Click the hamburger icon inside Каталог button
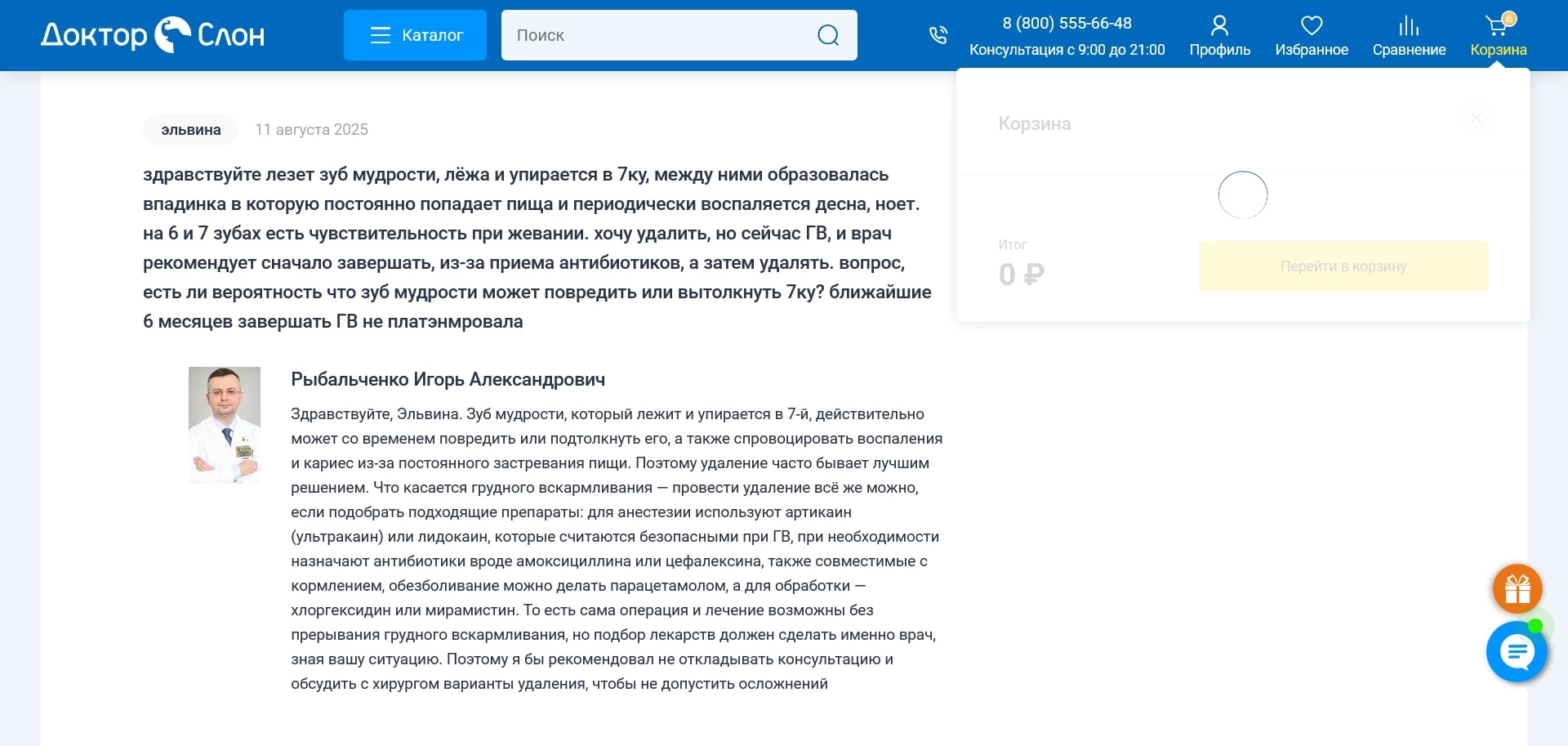The image size is (1568, 746). click(381, 35)
